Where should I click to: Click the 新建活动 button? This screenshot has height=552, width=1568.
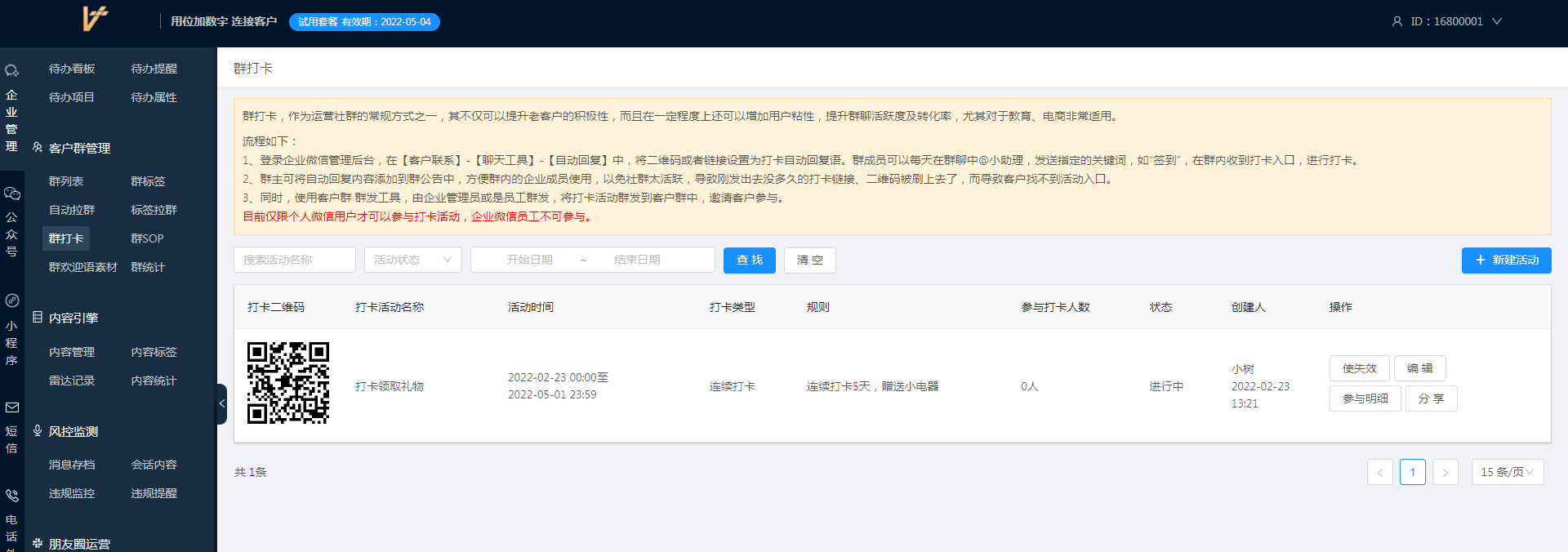tap(1507, 260)
